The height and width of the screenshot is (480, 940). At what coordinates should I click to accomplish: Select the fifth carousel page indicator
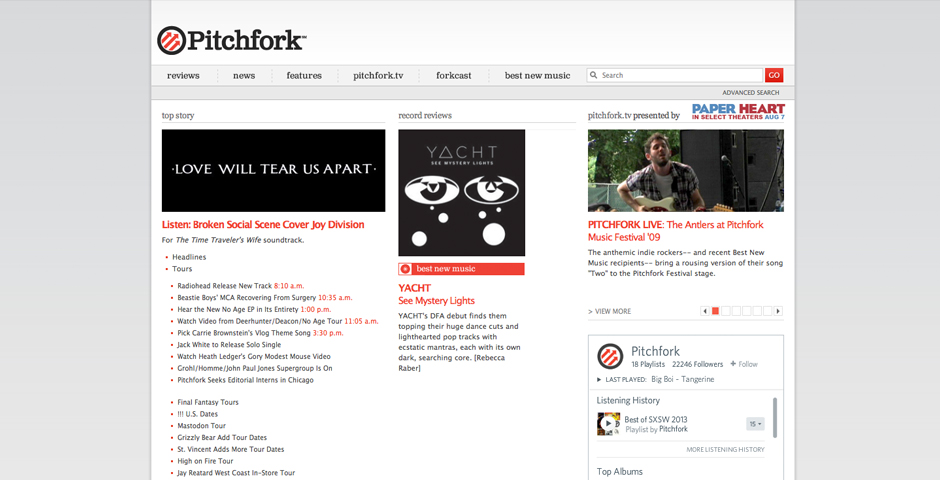click(x=757, y=311)
